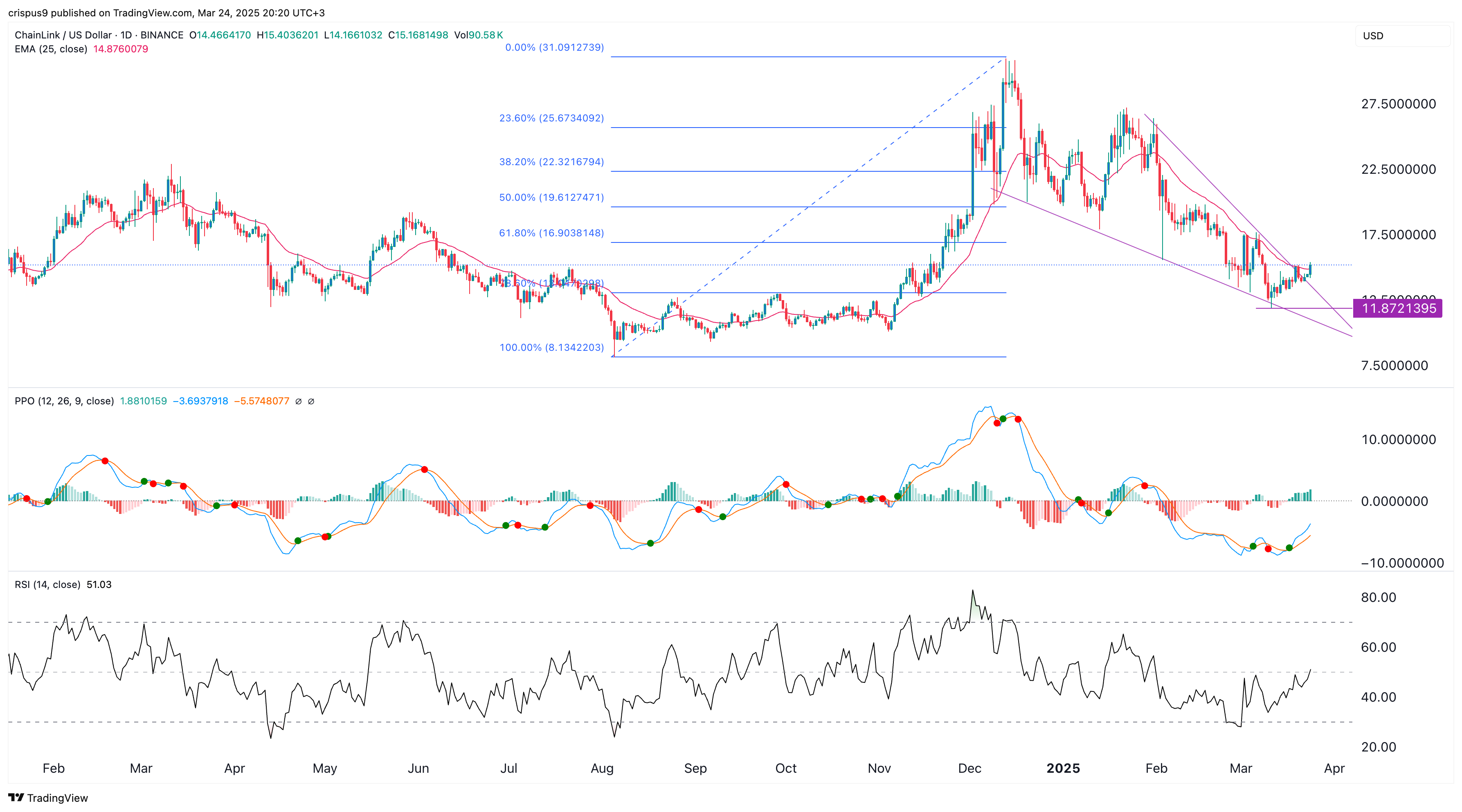Click the high price H15.4036201
The width and height of the screenshot is (1462, 812).
click(x=288, y=35)
